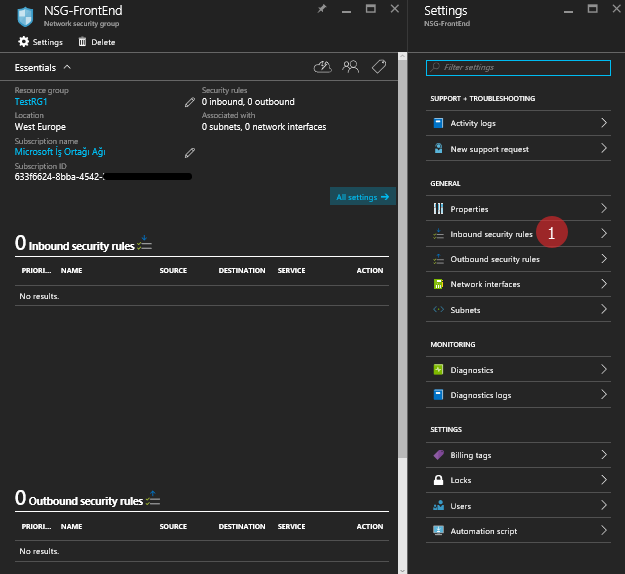Open Inbound security rules in Settings list

491,234
